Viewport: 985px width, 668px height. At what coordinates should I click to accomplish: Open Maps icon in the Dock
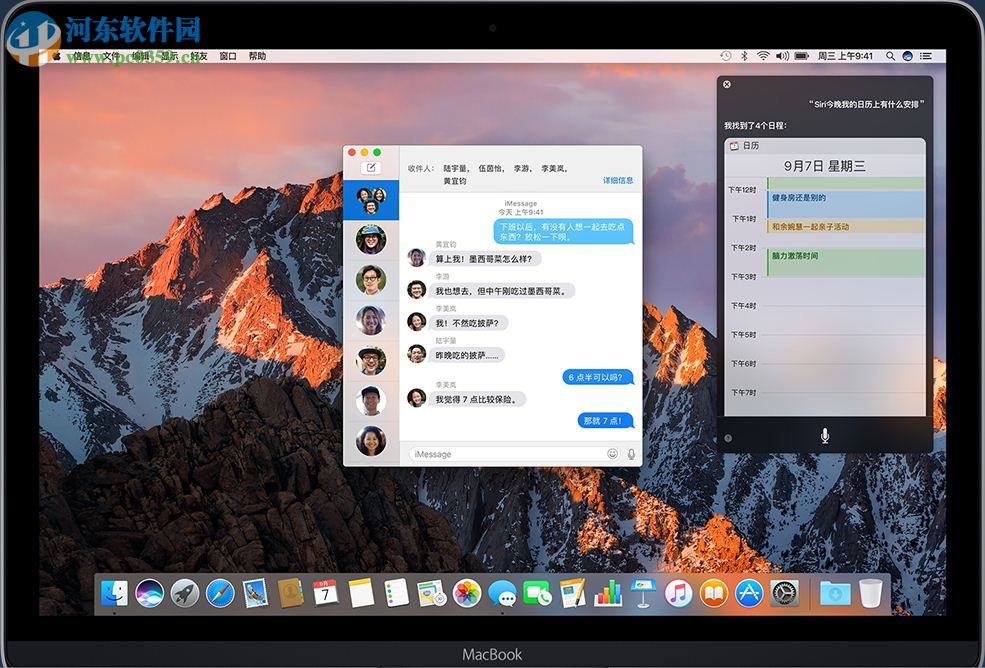[432, 593]
